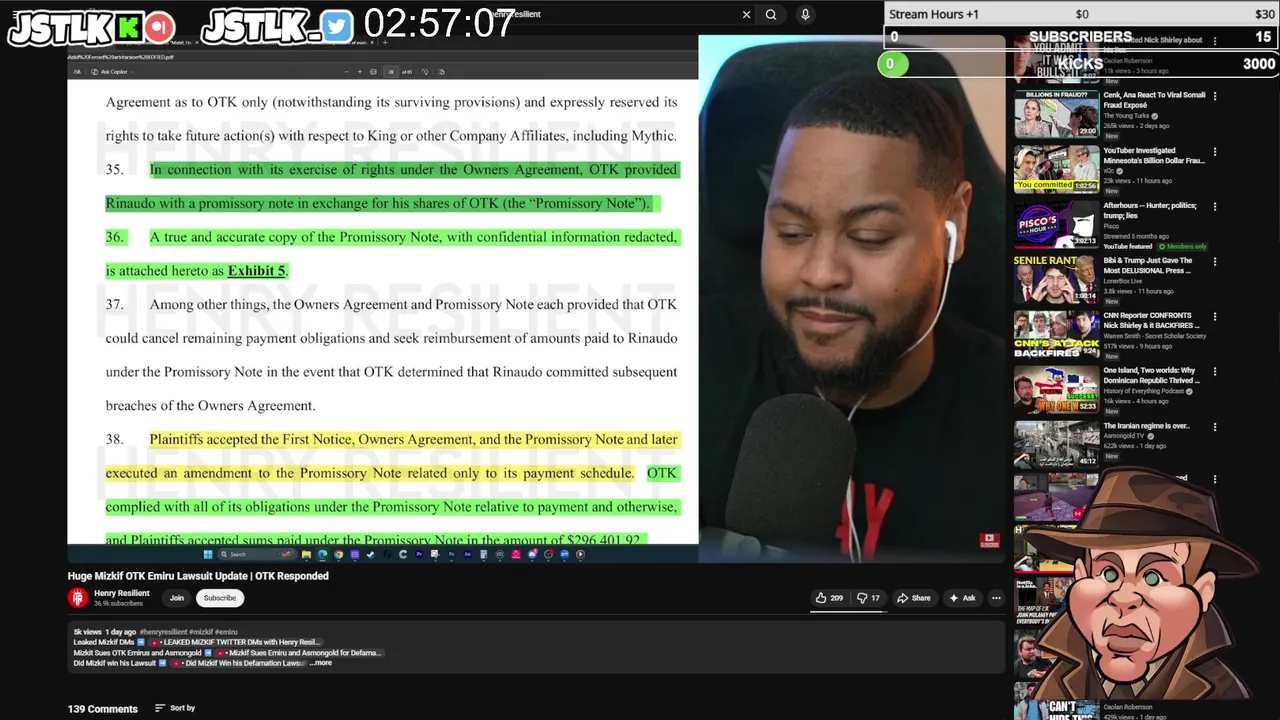
Task: Open CNN Reporter CONFRONTS Nick Shirley thumbnail
Action: tap(1057, 334)
